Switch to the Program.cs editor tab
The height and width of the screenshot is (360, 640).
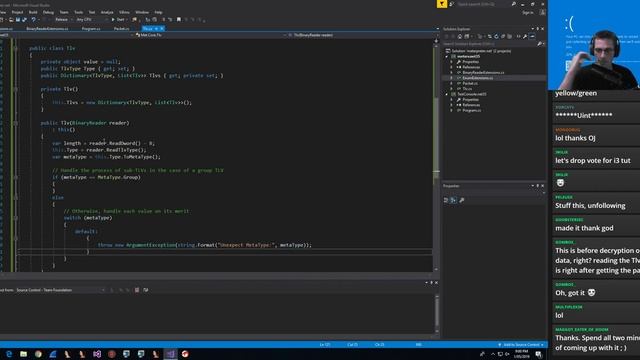[91, 29]
